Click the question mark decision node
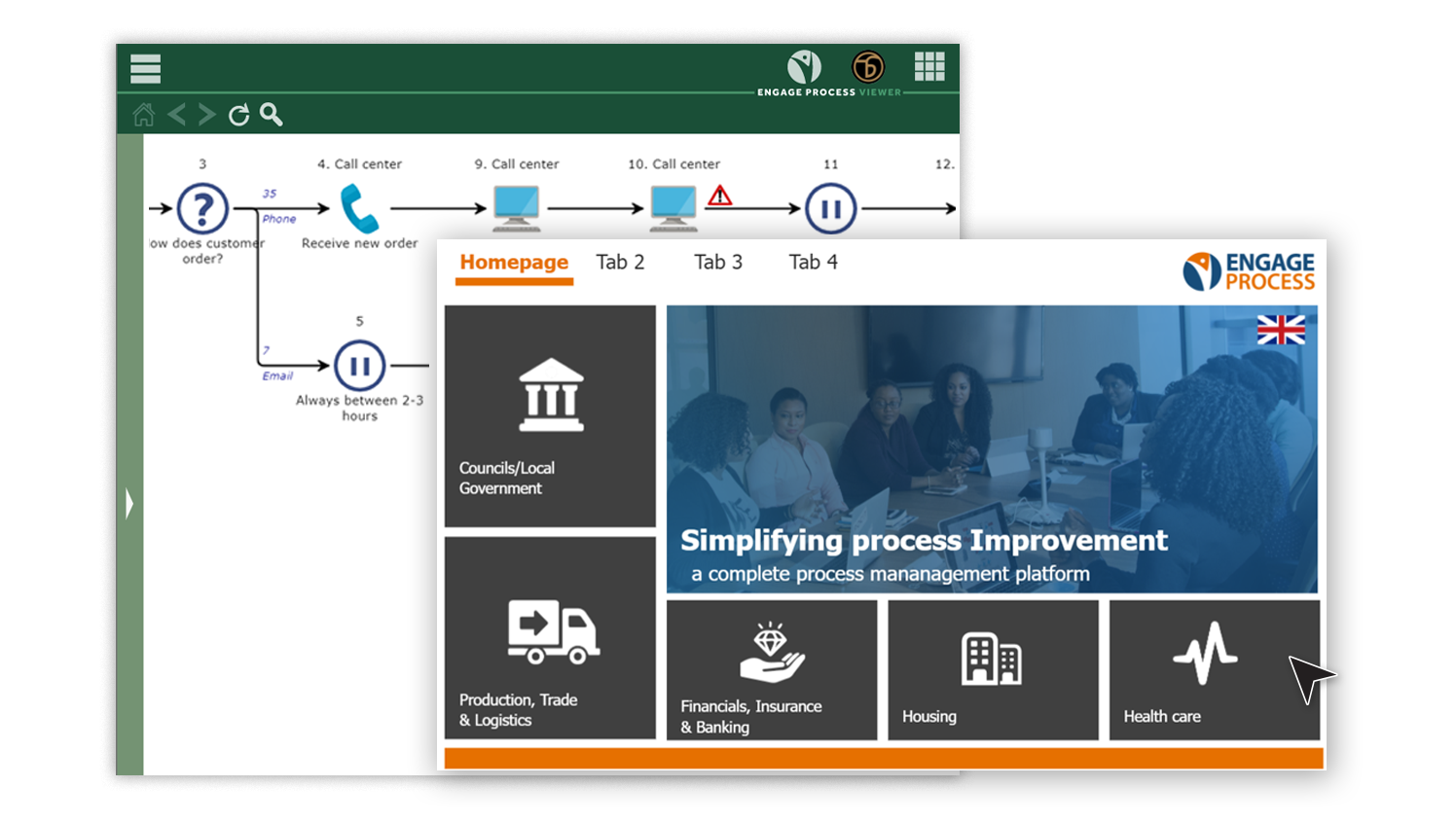 pyautogui.click(x=202, y=207)
